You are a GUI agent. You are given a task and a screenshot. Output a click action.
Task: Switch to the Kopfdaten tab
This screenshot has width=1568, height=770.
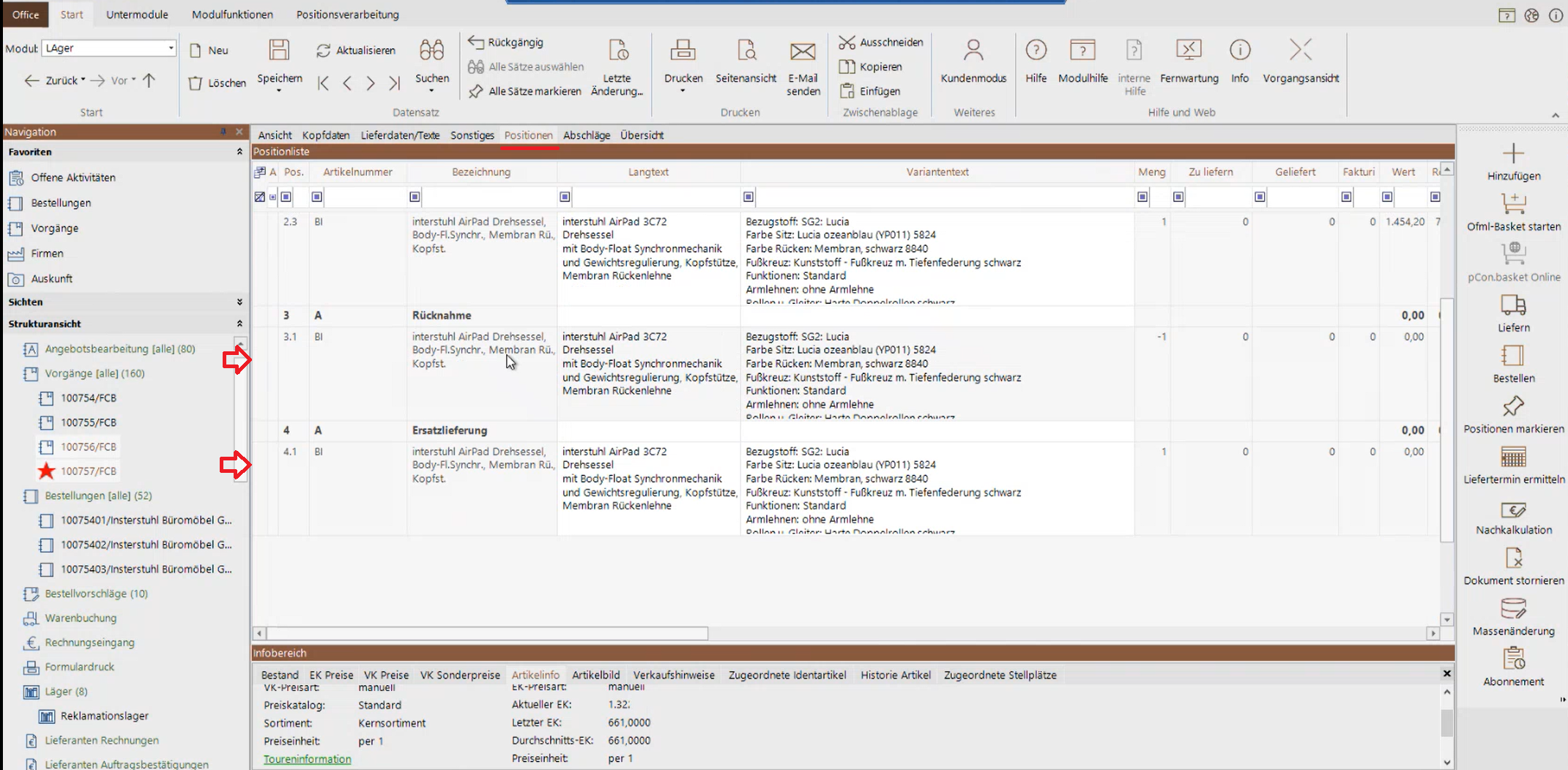325,135
